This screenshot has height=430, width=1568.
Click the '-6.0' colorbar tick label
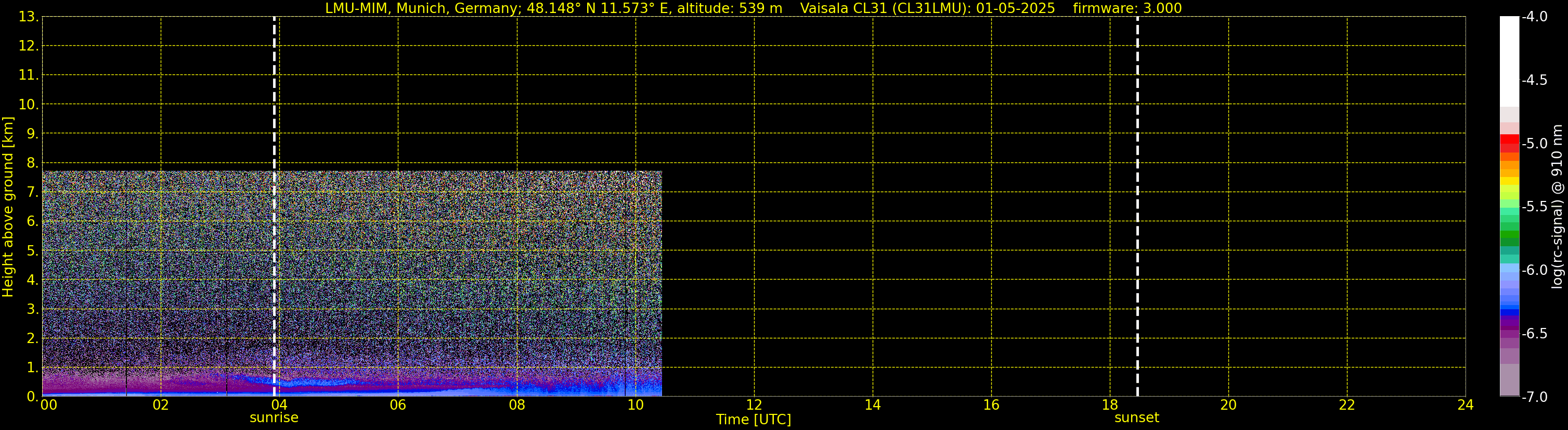tap(1535, 270)
